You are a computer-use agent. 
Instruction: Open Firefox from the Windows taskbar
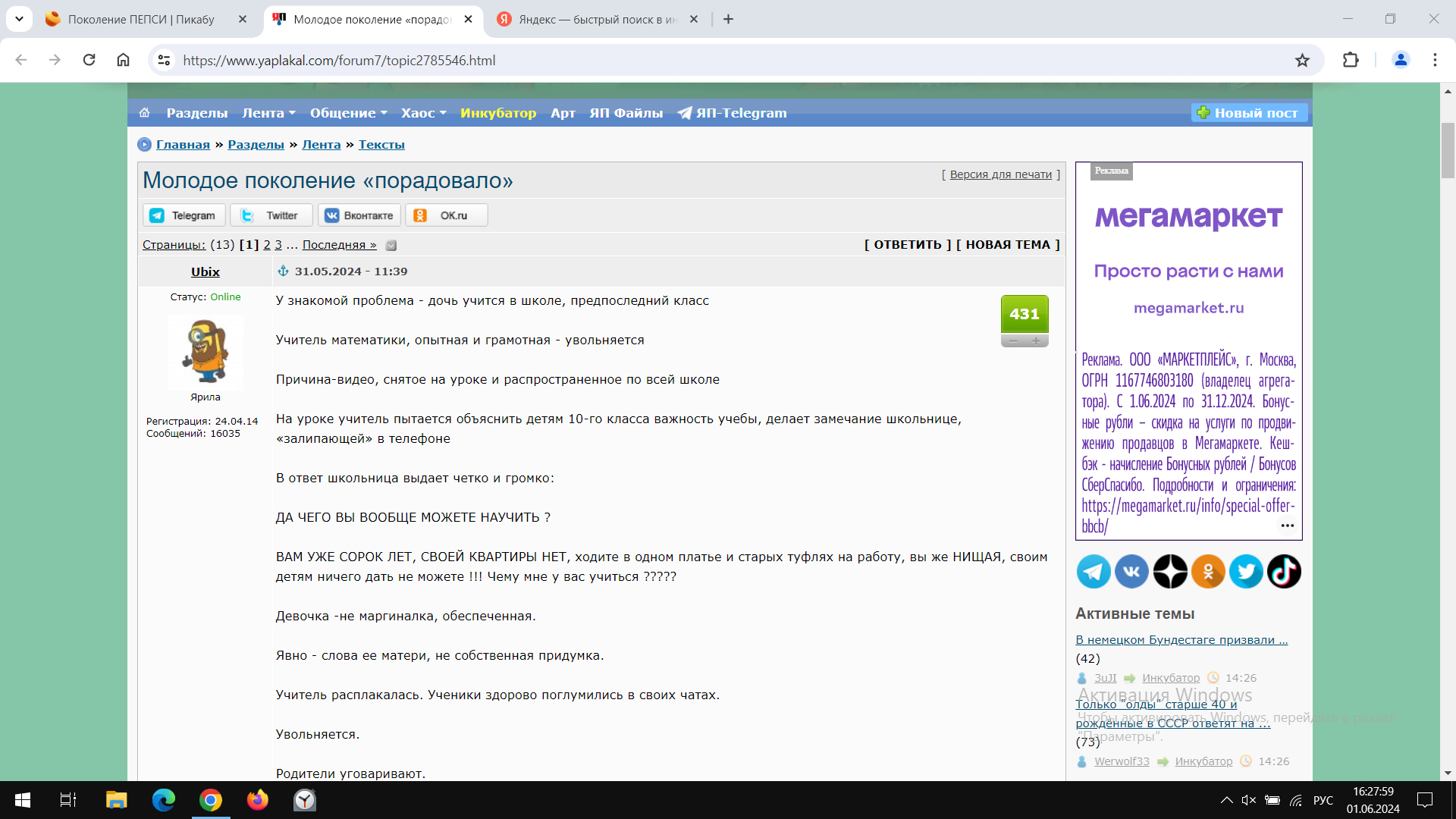(257, 800)
